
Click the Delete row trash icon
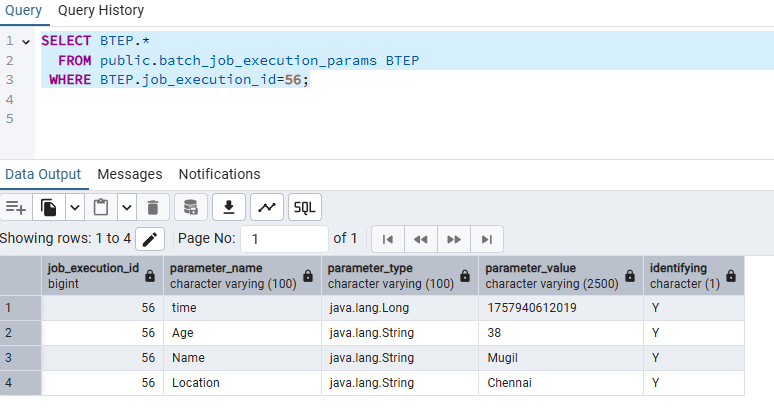(x=152, y=207)
